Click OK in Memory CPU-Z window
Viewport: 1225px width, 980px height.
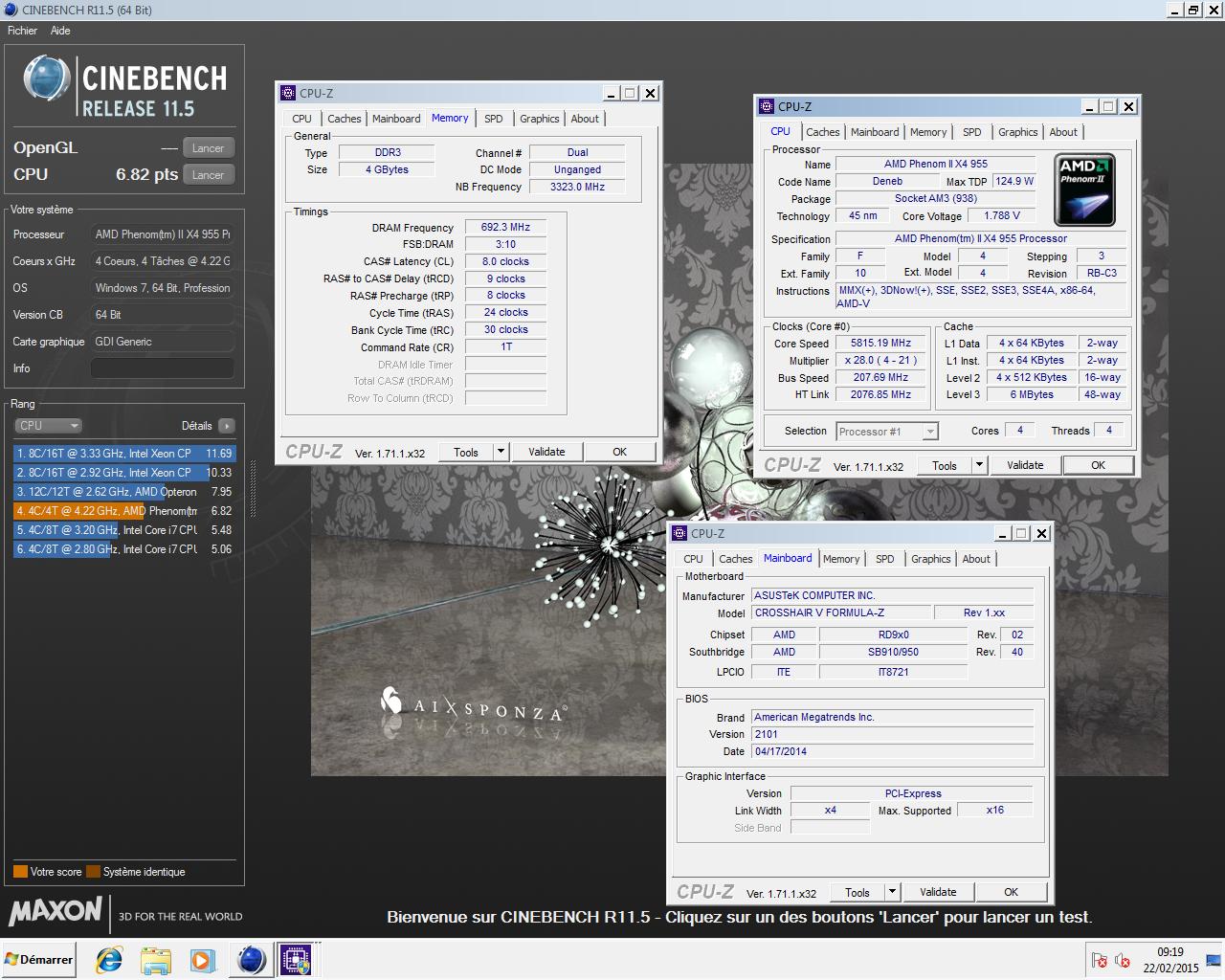tap(619, 452)
